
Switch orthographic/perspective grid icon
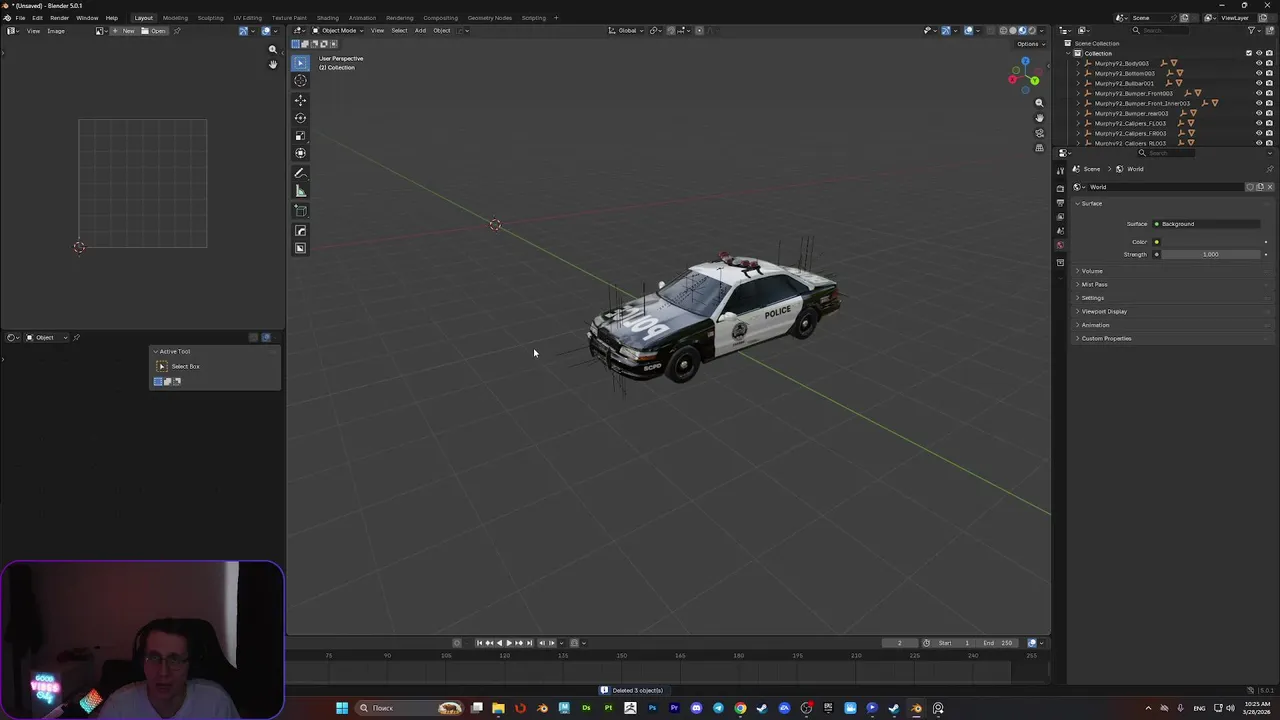tap(1039, 148)
